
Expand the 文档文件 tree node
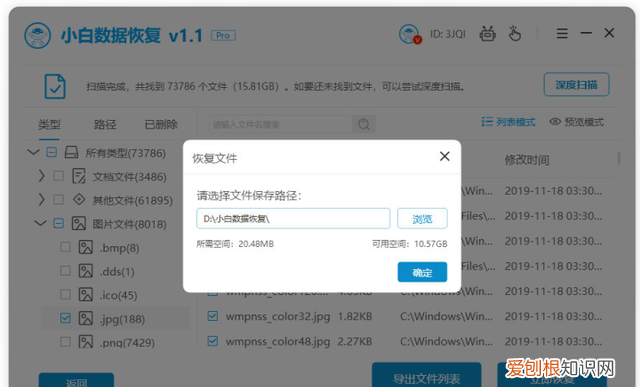pos(41,176)
